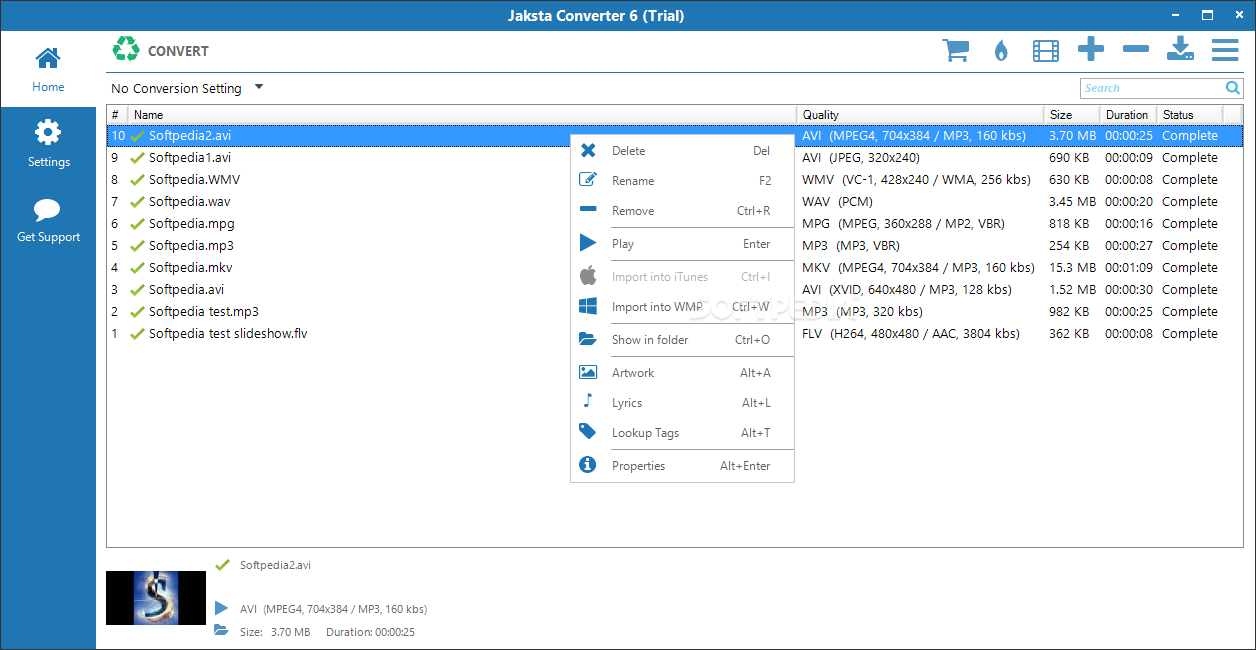1256x650 pixels.
Task: Choose Artwork from context menu
Action: 682,373
